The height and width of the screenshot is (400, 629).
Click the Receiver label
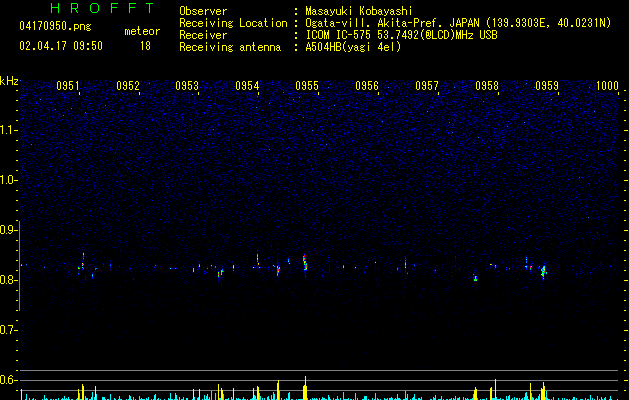pyautogui.click(x=203, y=35)
